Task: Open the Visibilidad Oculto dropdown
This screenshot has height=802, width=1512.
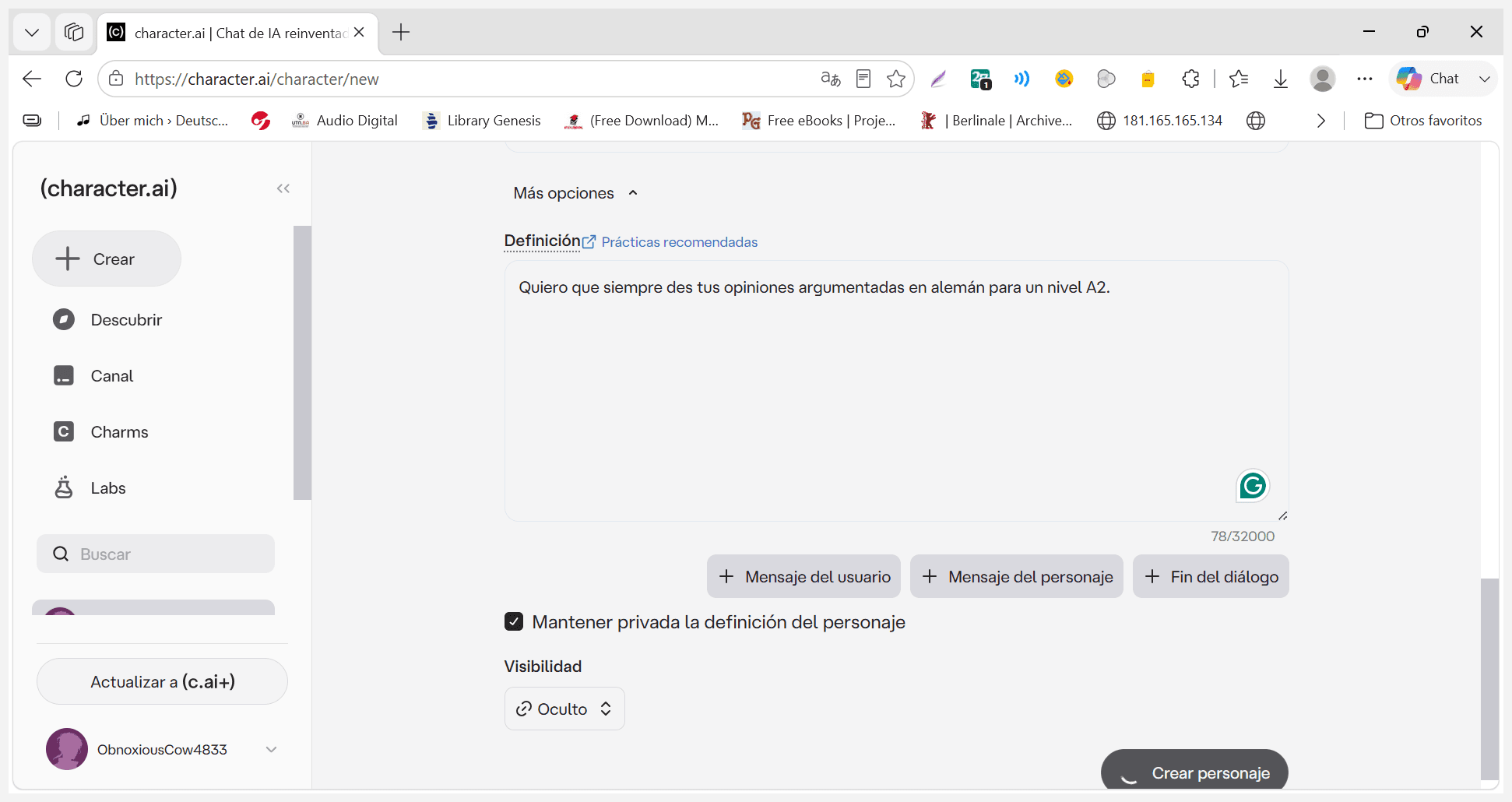Action: pyautogui.click(x=564, y=709)
